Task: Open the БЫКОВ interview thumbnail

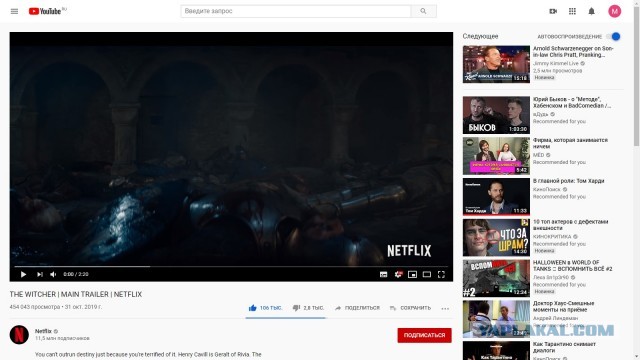Action: tap(496, 115)
